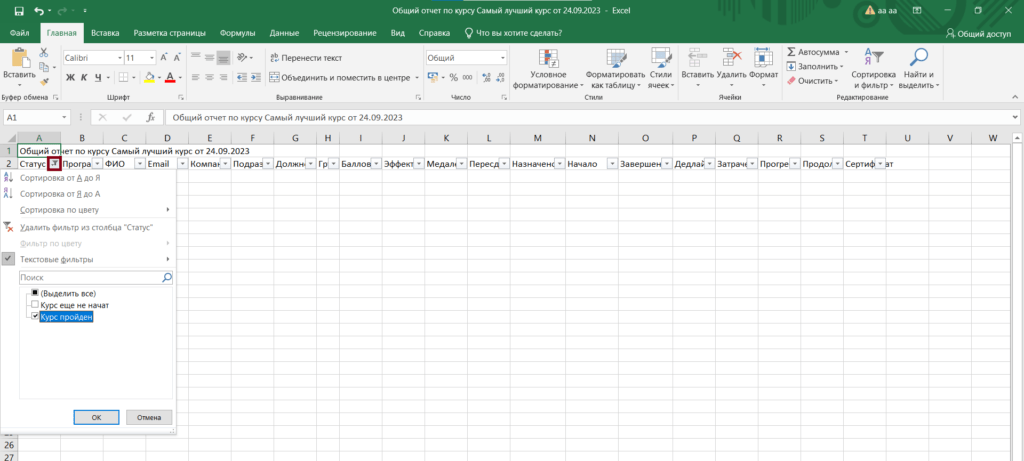Click the insert function fx icon
Screen dimensions: 1024x461
[150, 118]
